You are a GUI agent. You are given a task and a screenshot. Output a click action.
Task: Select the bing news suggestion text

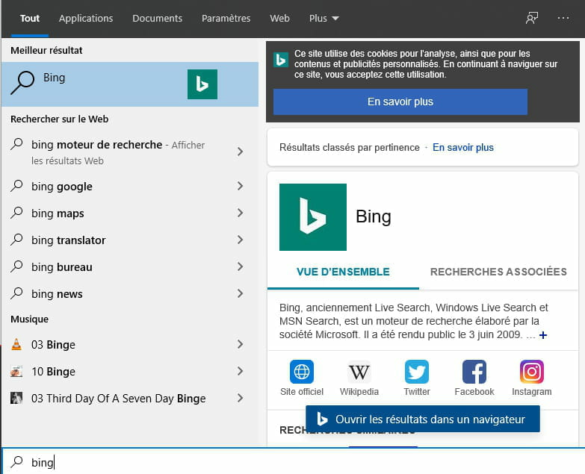[57, 294]
